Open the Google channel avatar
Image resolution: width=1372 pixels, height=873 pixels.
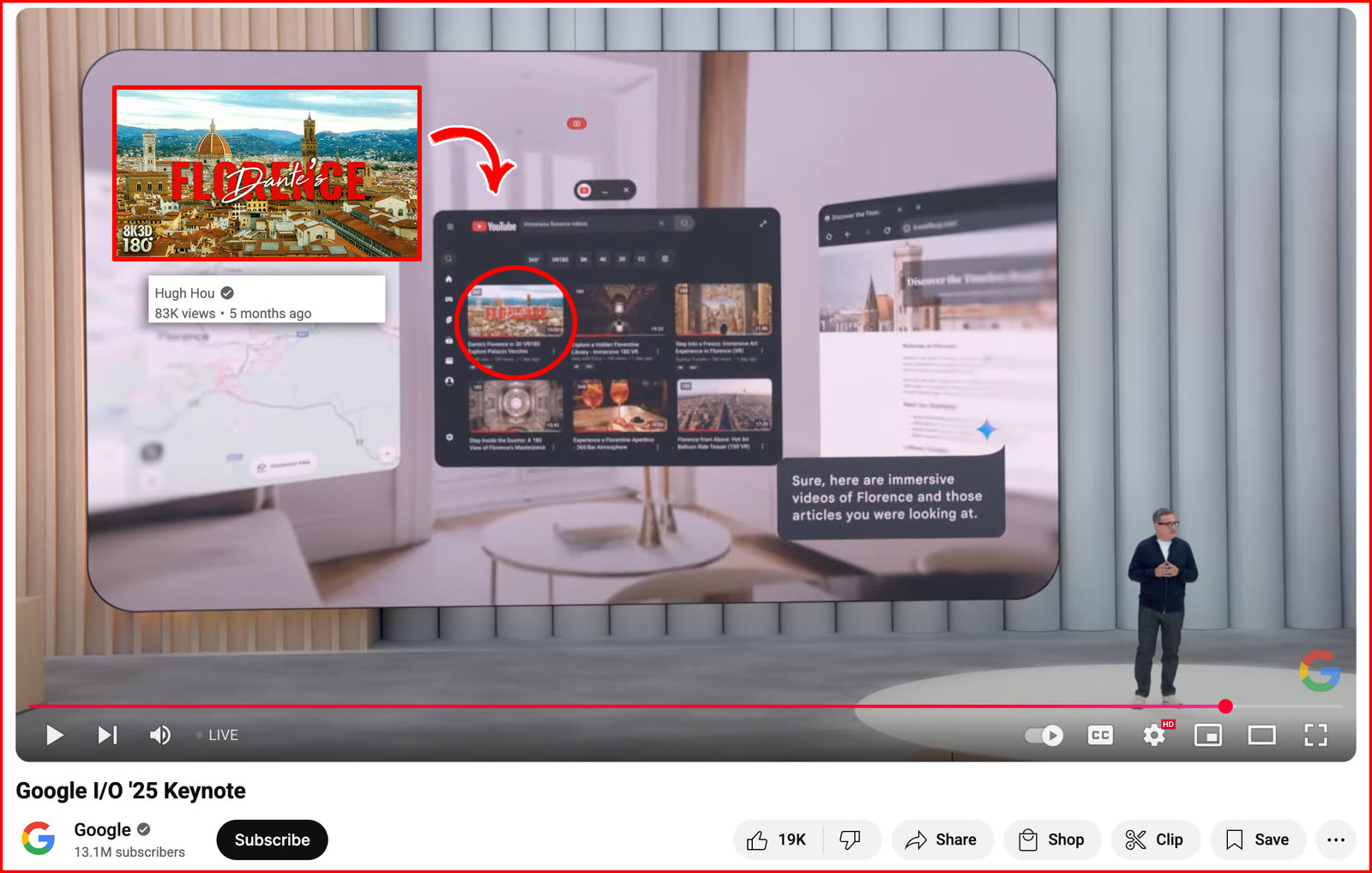[39, 839]
